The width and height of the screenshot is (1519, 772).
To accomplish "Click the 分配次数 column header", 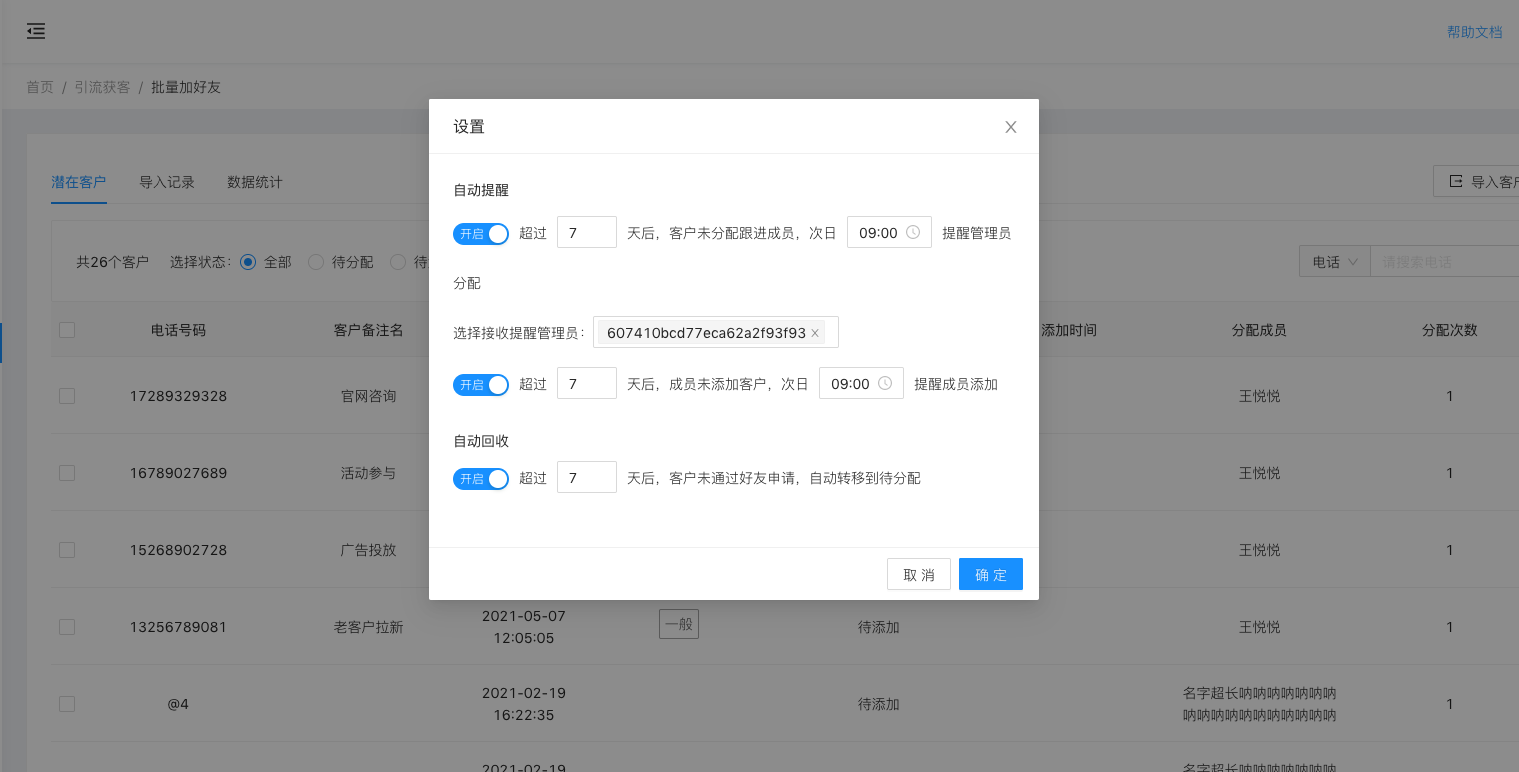I will coord(1450,329).
